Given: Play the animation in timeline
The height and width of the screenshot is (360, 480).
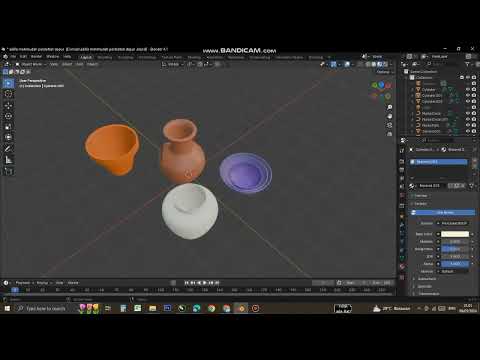Looking at the screenshot, I should coord(205,283).
